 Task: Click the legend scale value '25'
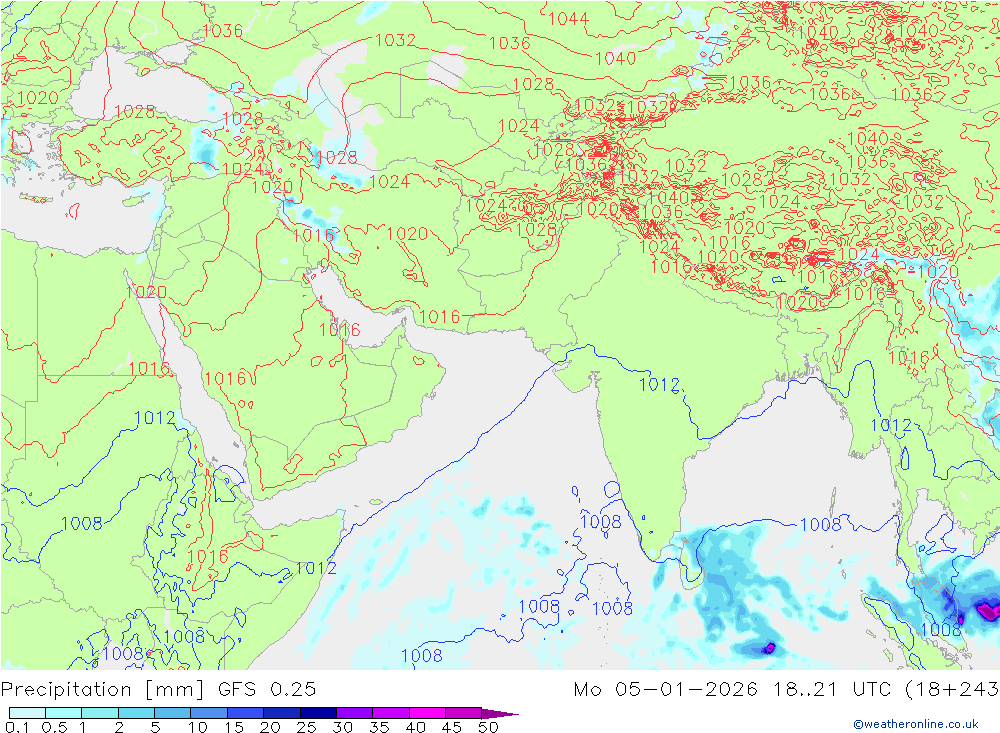(306, 727)
